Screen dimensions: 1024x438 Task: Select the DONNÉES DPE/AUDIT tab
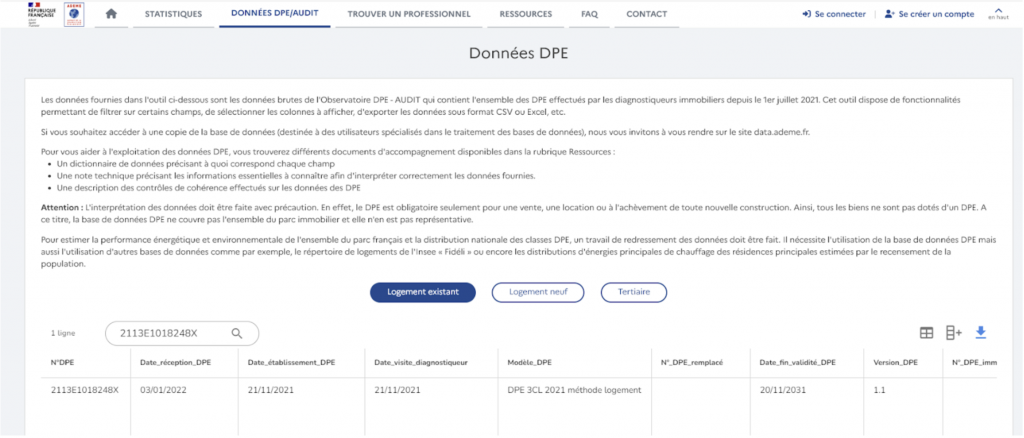click(x=275, y=14)
